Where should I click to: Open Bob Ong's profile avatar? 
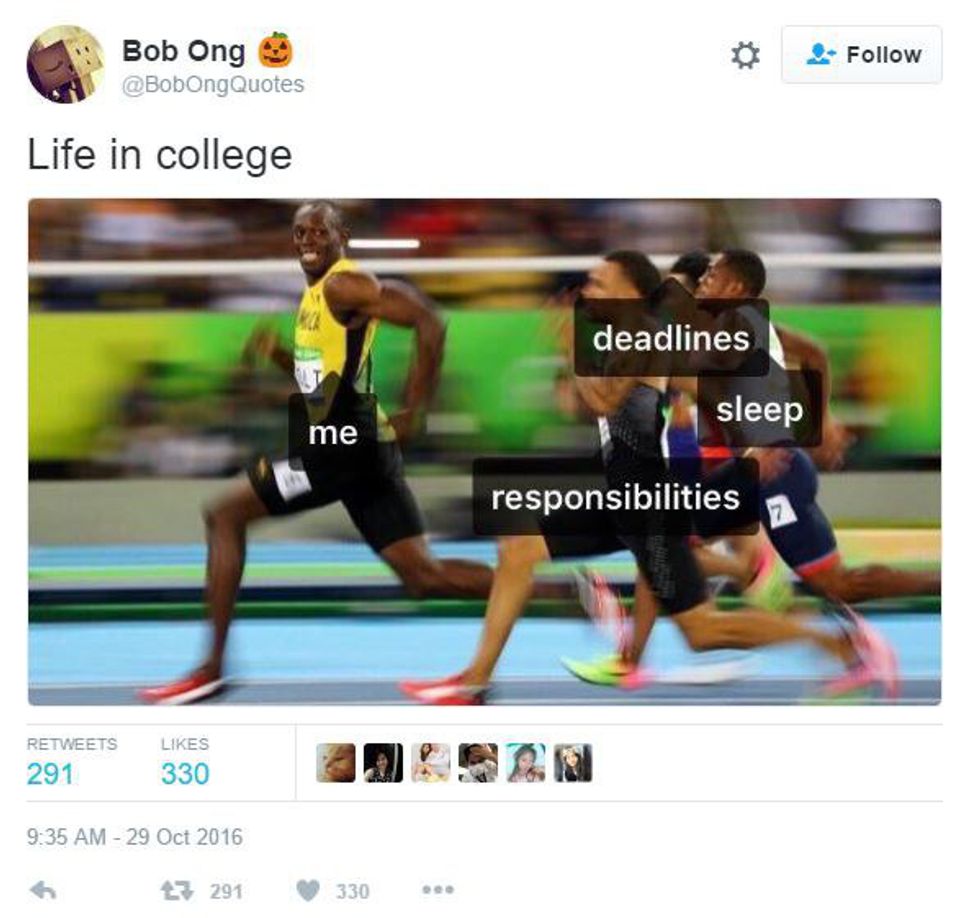(x=65, y=64)
